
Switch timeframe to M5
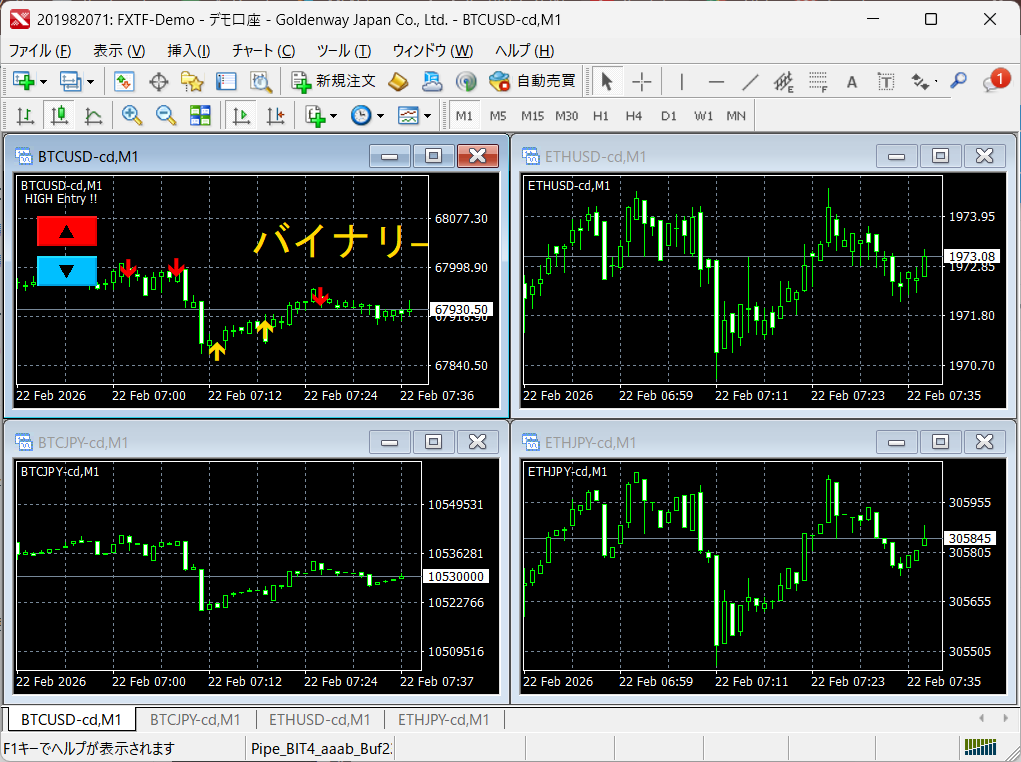tap(498, 115)
